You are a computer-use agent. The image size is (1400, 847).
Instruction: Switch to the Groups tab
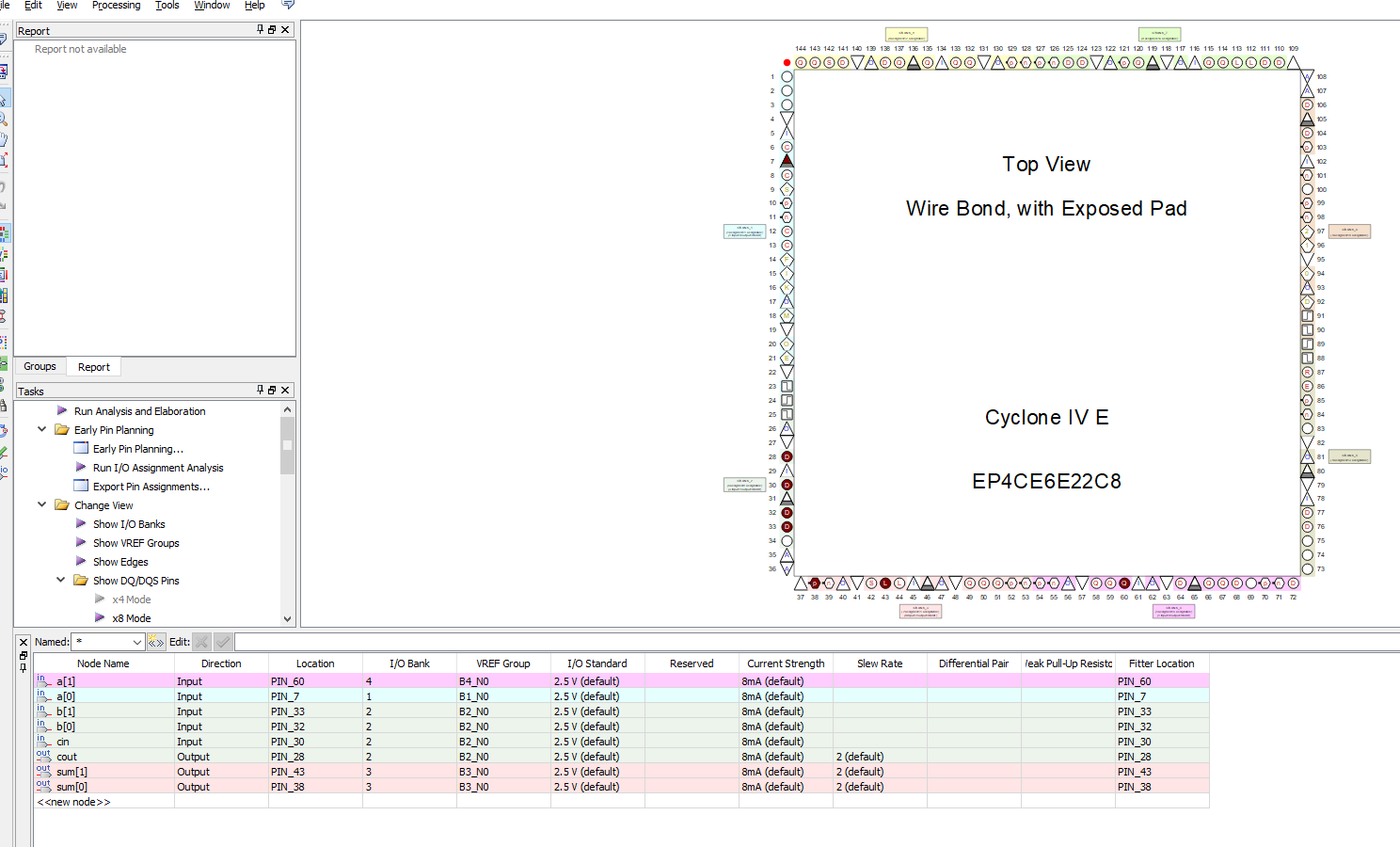pyautogui.click(x=40, y=367)
